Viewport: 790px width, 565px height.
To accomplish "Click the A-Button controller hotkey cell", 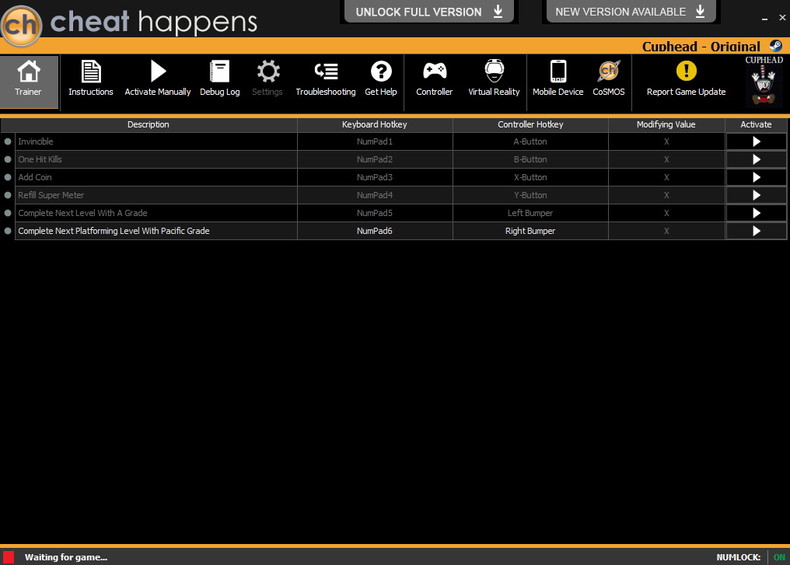I will 530,142.
